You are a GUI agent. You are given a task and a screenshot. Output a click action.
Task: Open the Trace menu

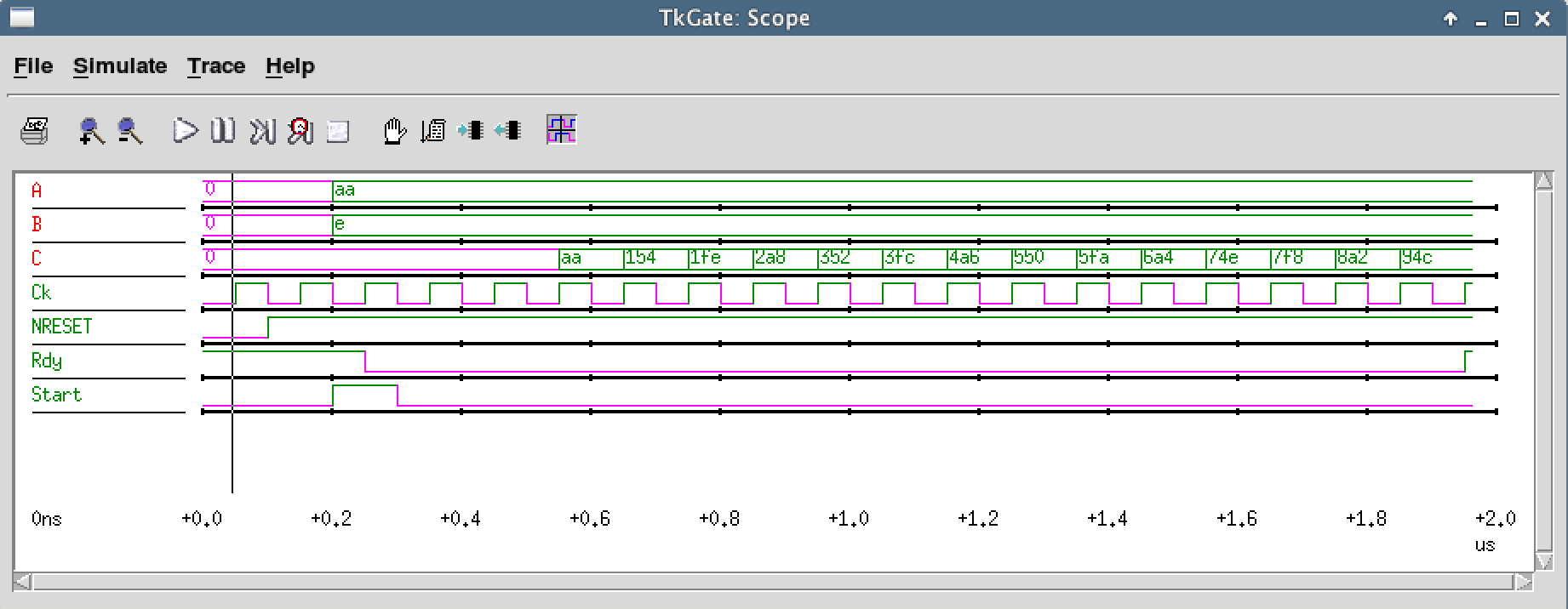[x=216, y=66]
